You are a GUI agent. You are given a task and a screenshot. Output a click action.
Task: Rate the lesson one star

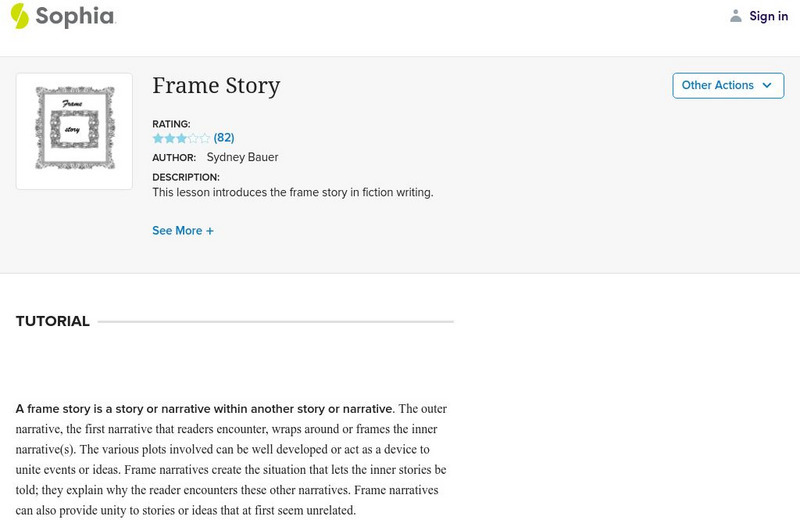157,138
